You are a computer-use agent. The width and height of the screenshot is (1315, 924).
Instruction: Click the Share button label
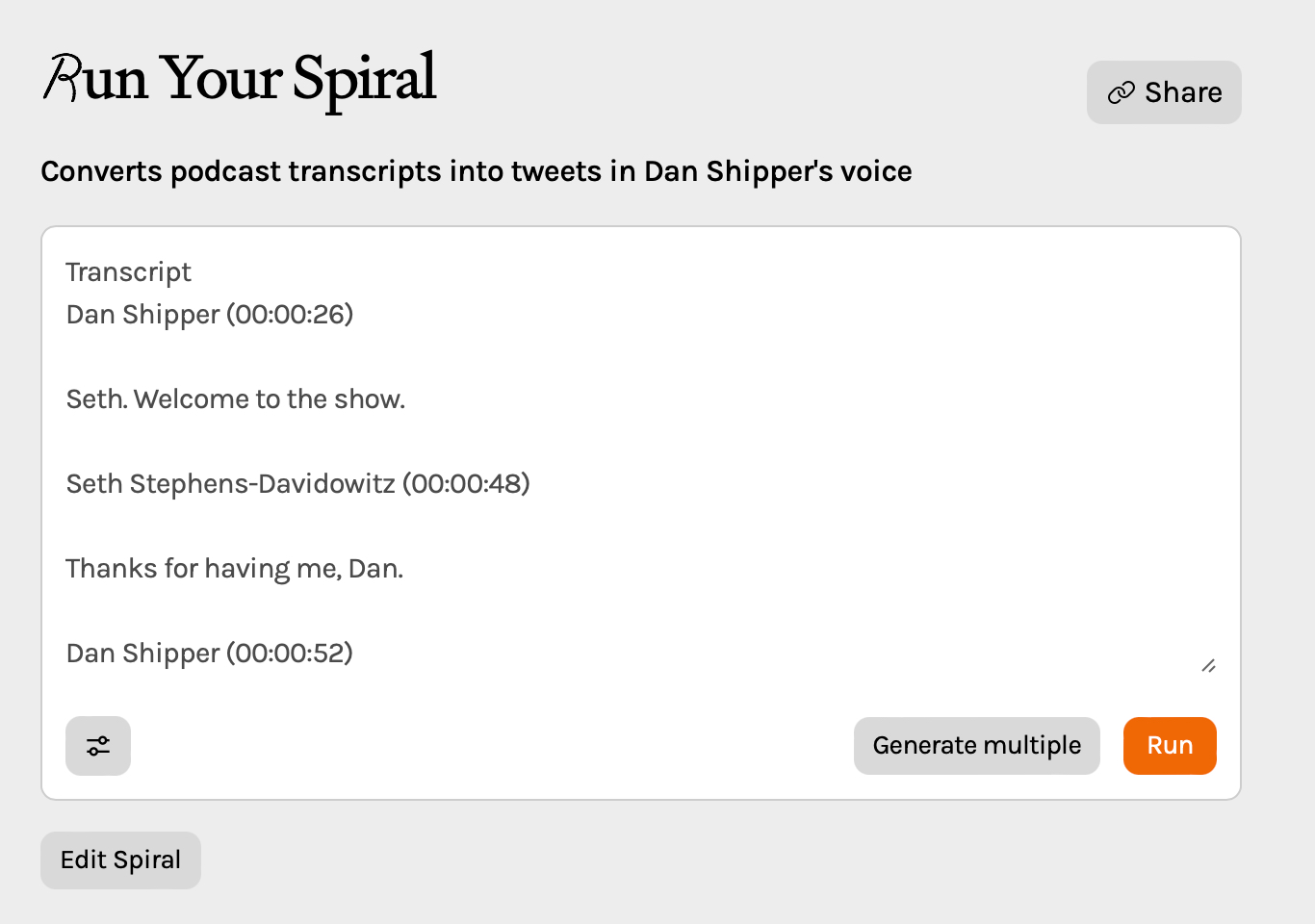tap(1183, 92)
